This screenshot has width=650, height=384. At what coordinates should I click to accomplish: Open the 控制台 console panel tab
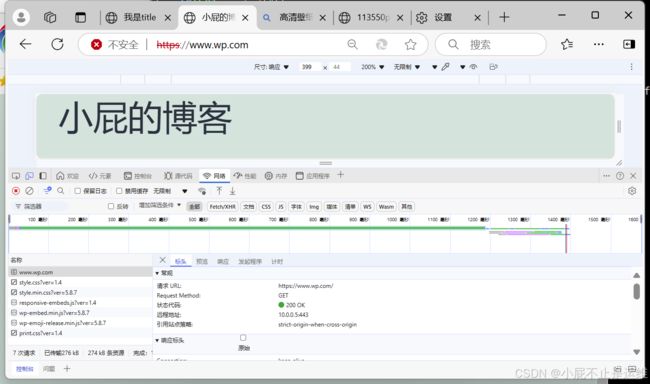click(138, 176)
